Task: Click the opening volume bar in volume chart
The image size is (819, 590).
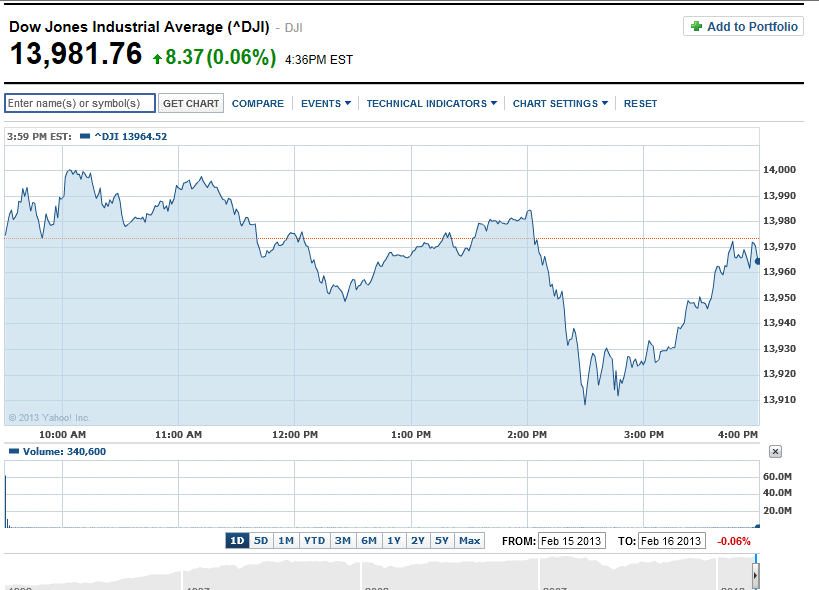Action: click(x=6, y=501)
